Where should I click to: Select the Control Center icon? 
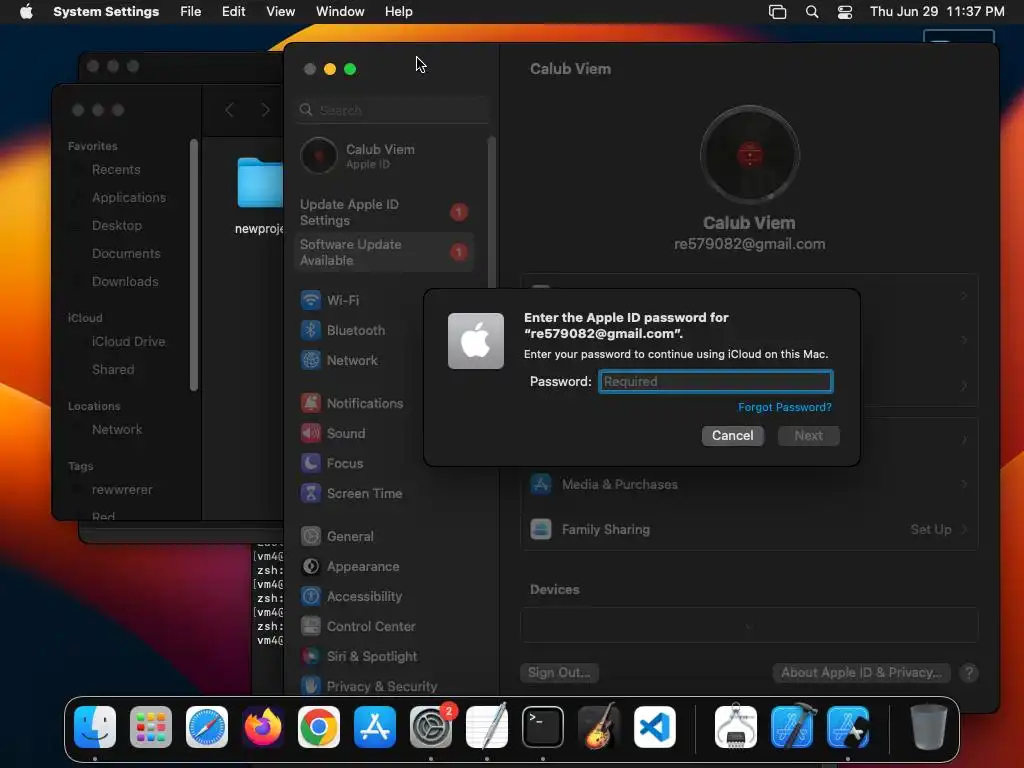311,626
